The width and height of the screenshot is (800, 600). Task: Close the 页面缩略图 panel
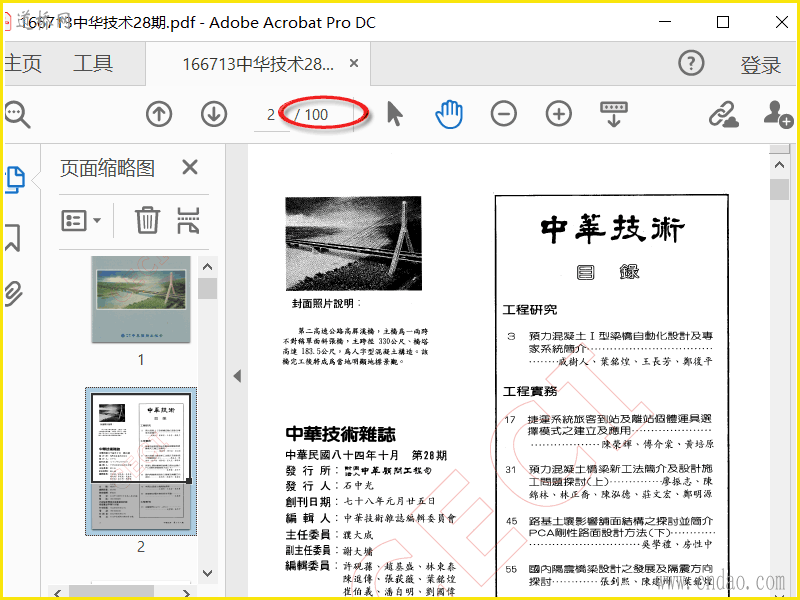click(x=190, y=167)
